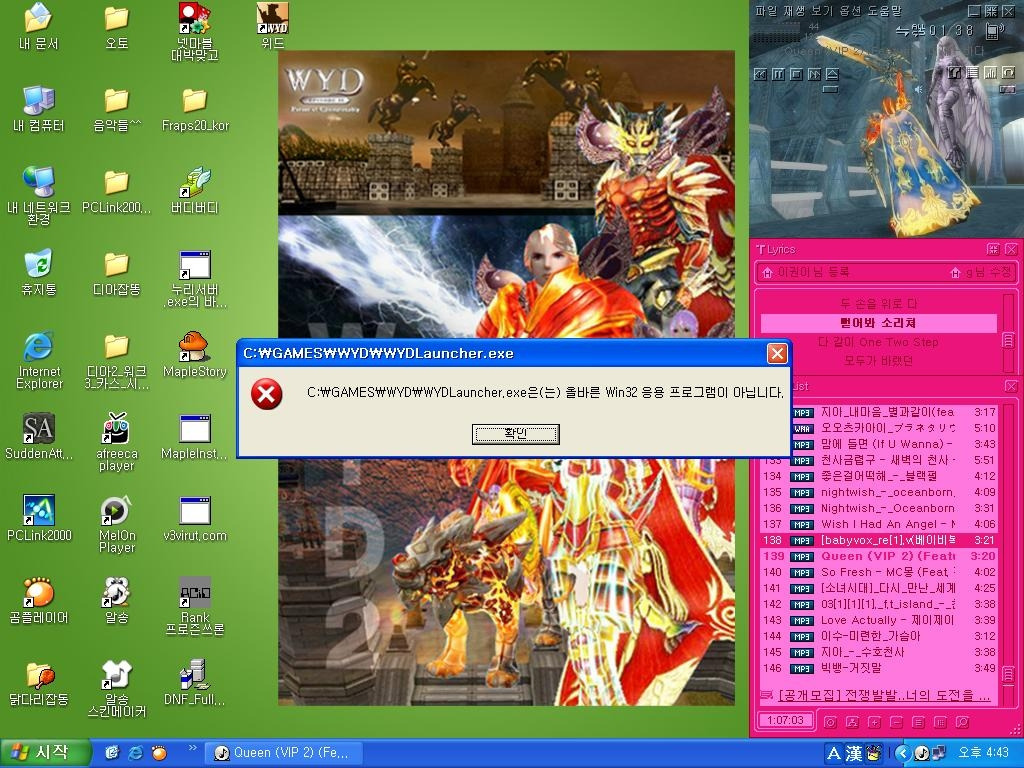This screenshot has height=768, width=1024.
Task: Expand the quick launch overflow chevron
Action: (192, 748)
